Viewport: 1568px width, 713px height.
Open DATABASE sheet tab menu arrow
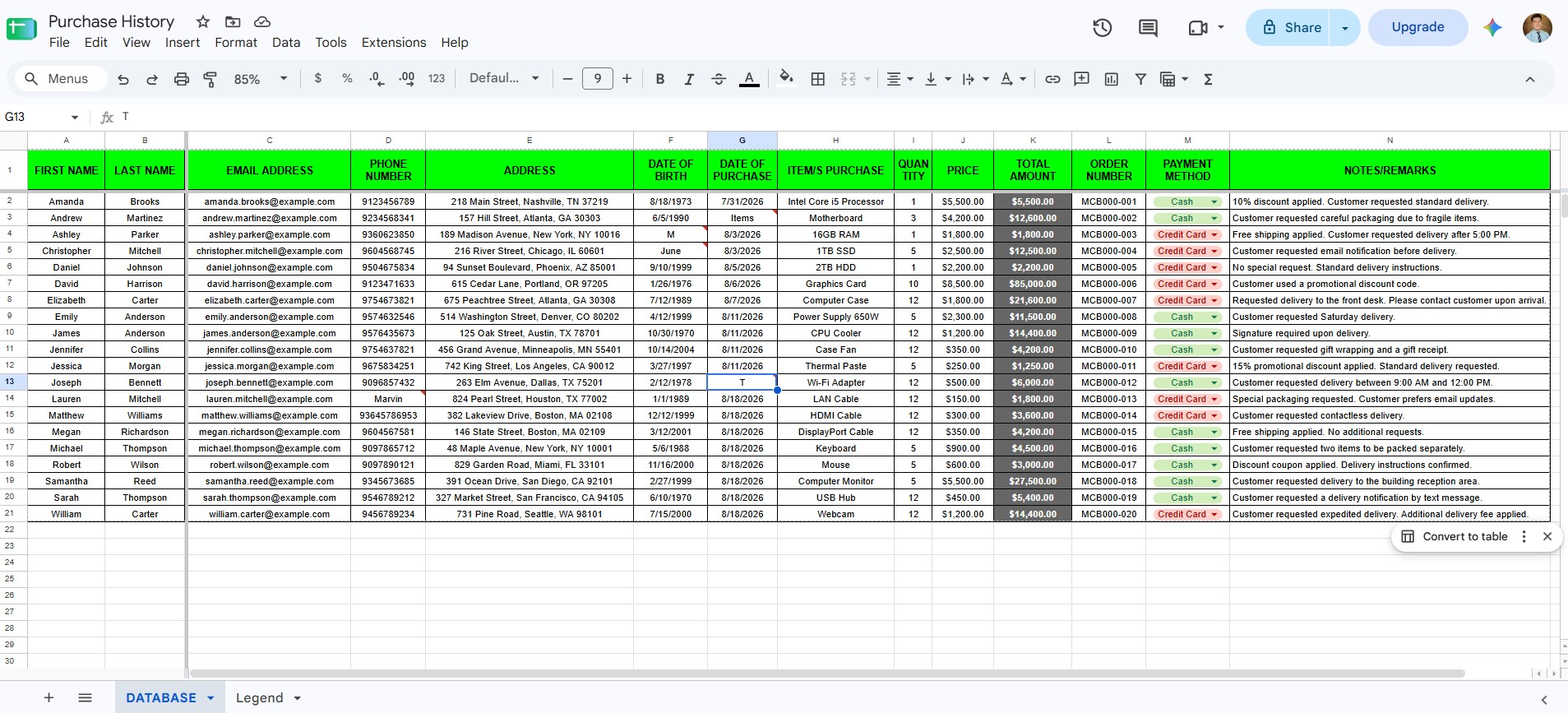(x=210, y=698)
